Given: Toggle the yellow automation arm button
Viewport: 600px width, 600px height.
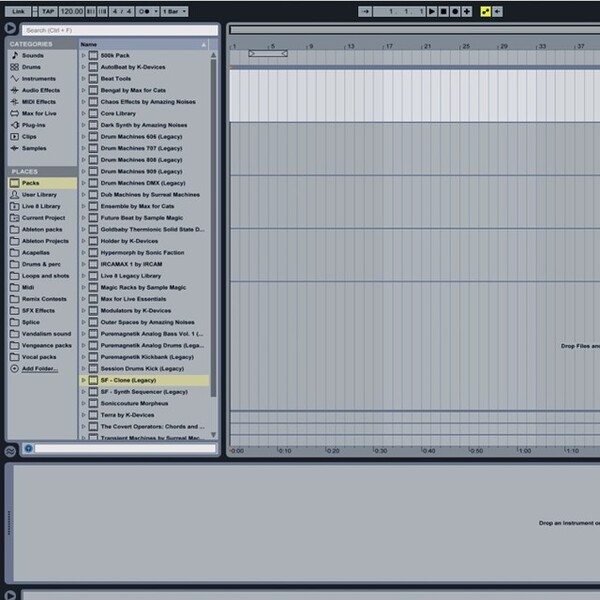Looking at the screenshot, I should (x=486, y=11).
